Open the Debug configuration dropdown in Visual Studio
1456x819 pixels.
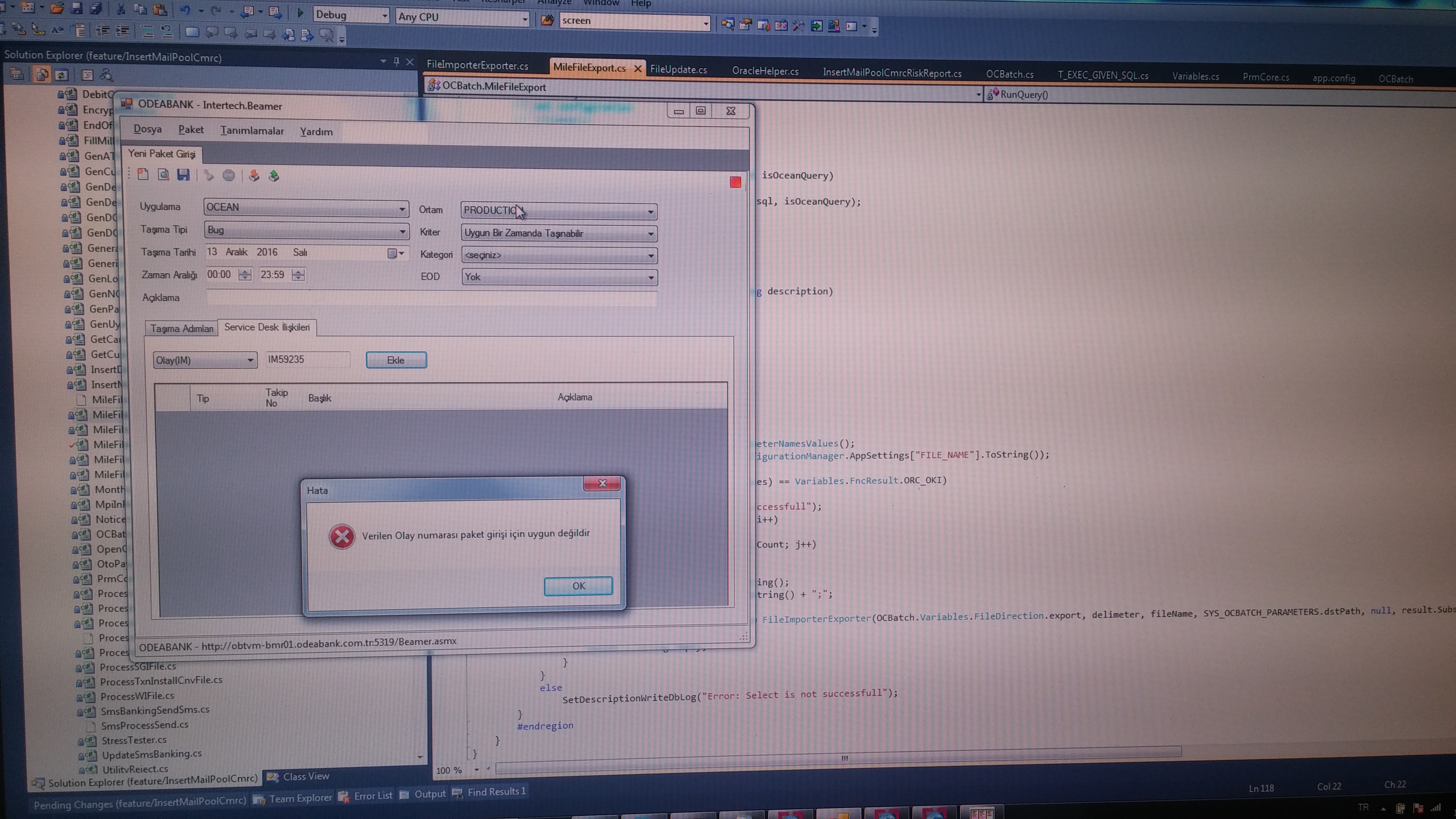click(x=351, y=15)
